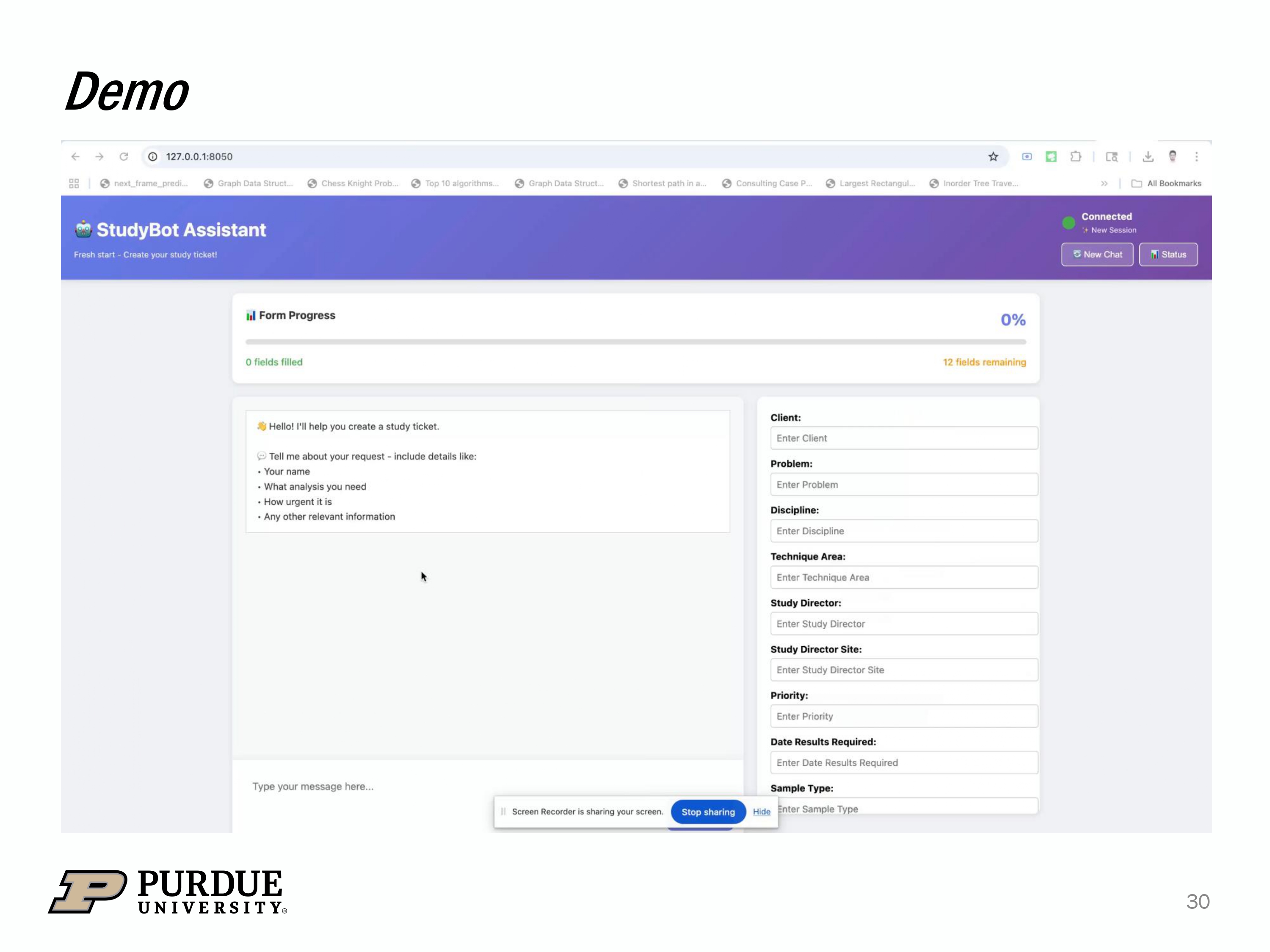Viewport: 1270px width, 952px height.
Task: Click the bookmark star icon in address bar
Action: pos(993,157)
